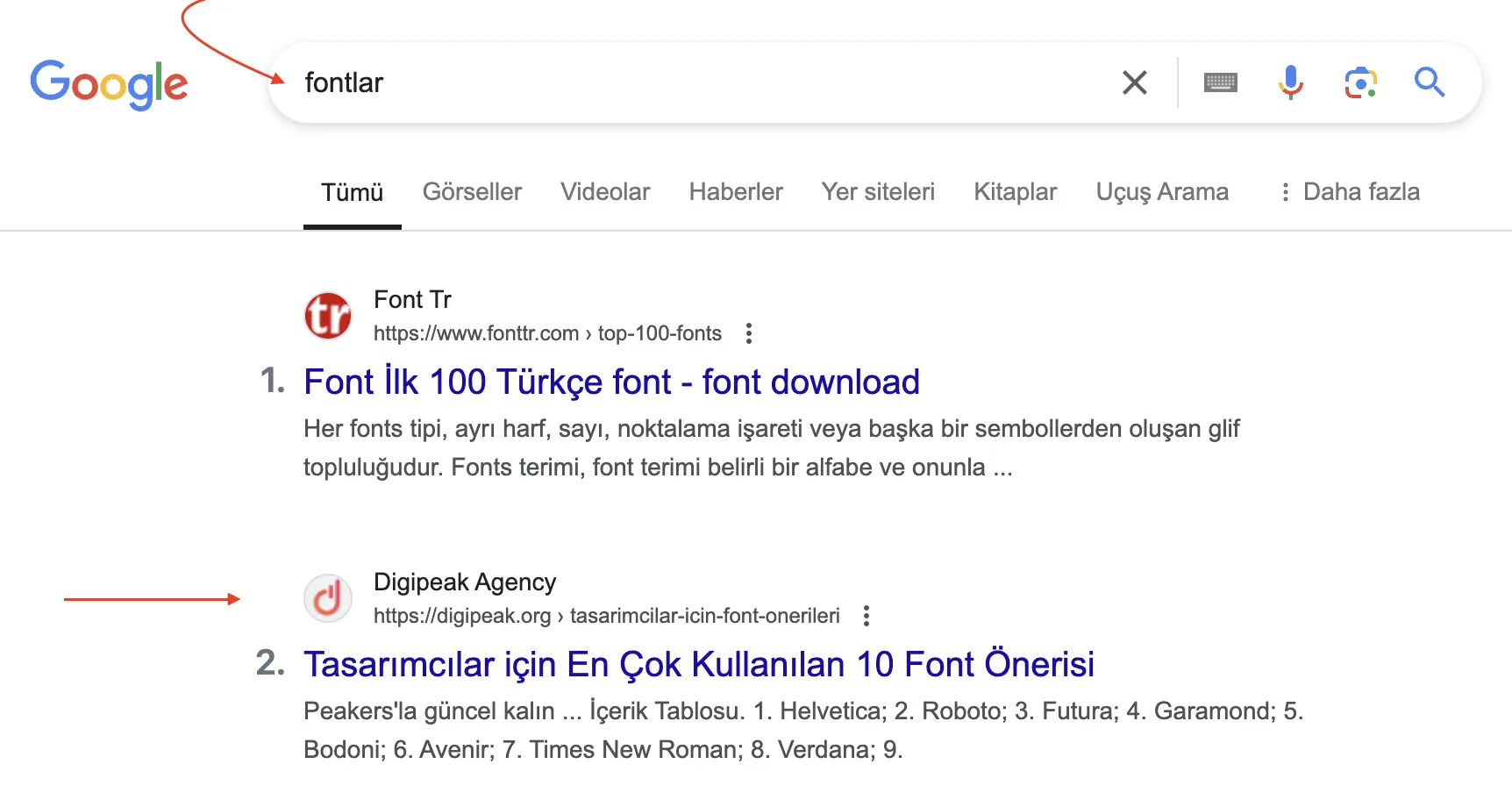Viewport: 1512px width, 800px height.
Task: Click the digipeak.org tasarimcilar-icin-font-onerileri URL
Action: 607,616
